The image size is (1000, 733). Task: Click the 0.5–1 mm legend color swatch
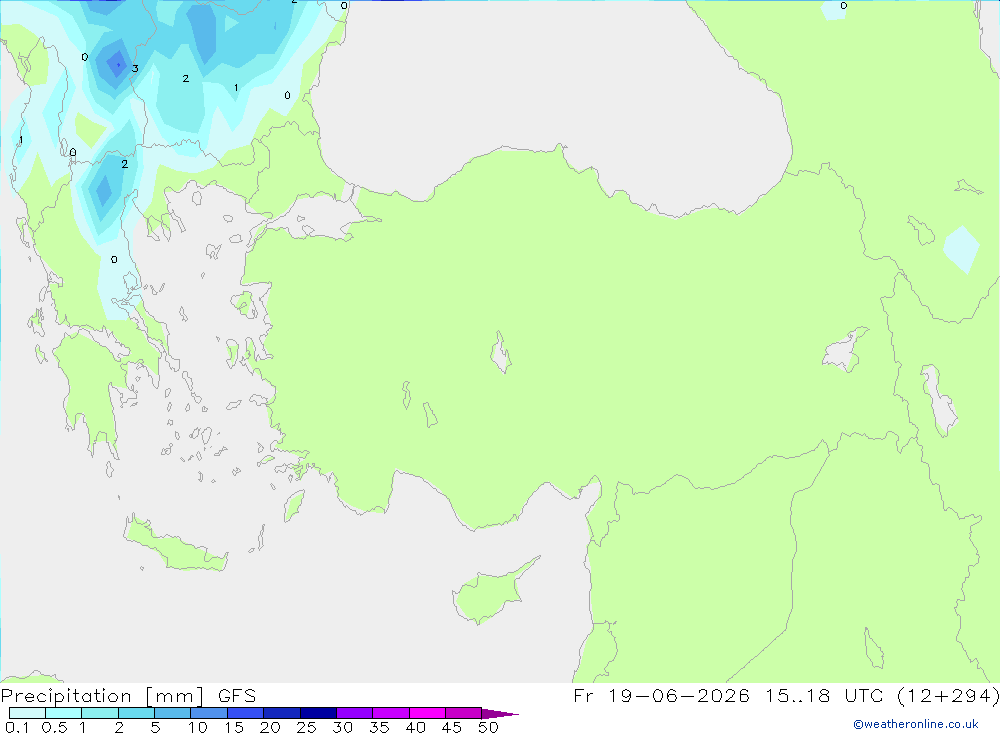[x=64, y=713]
